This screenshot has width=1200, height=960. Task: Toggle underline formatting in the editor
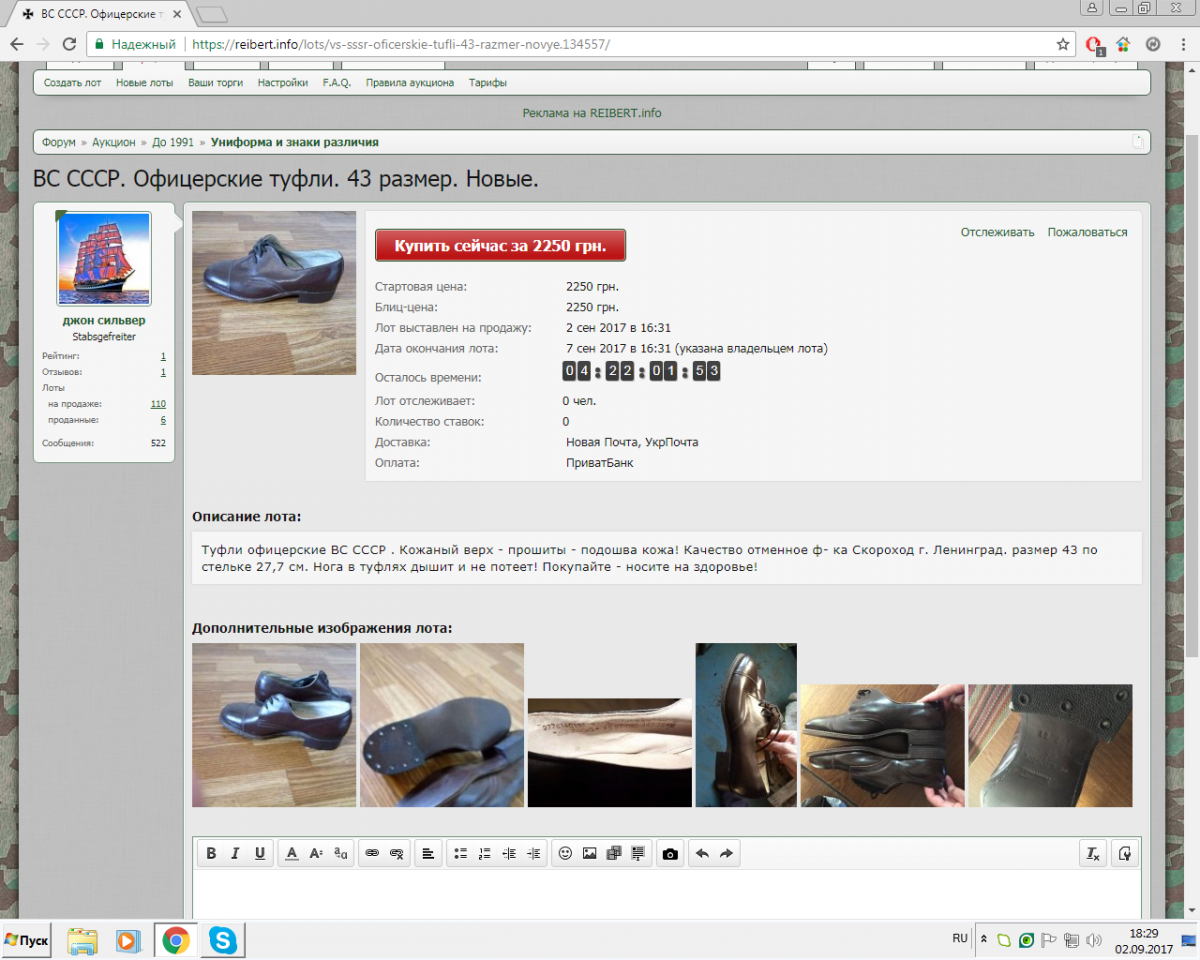pyautogui.click(x=260, y=853)
